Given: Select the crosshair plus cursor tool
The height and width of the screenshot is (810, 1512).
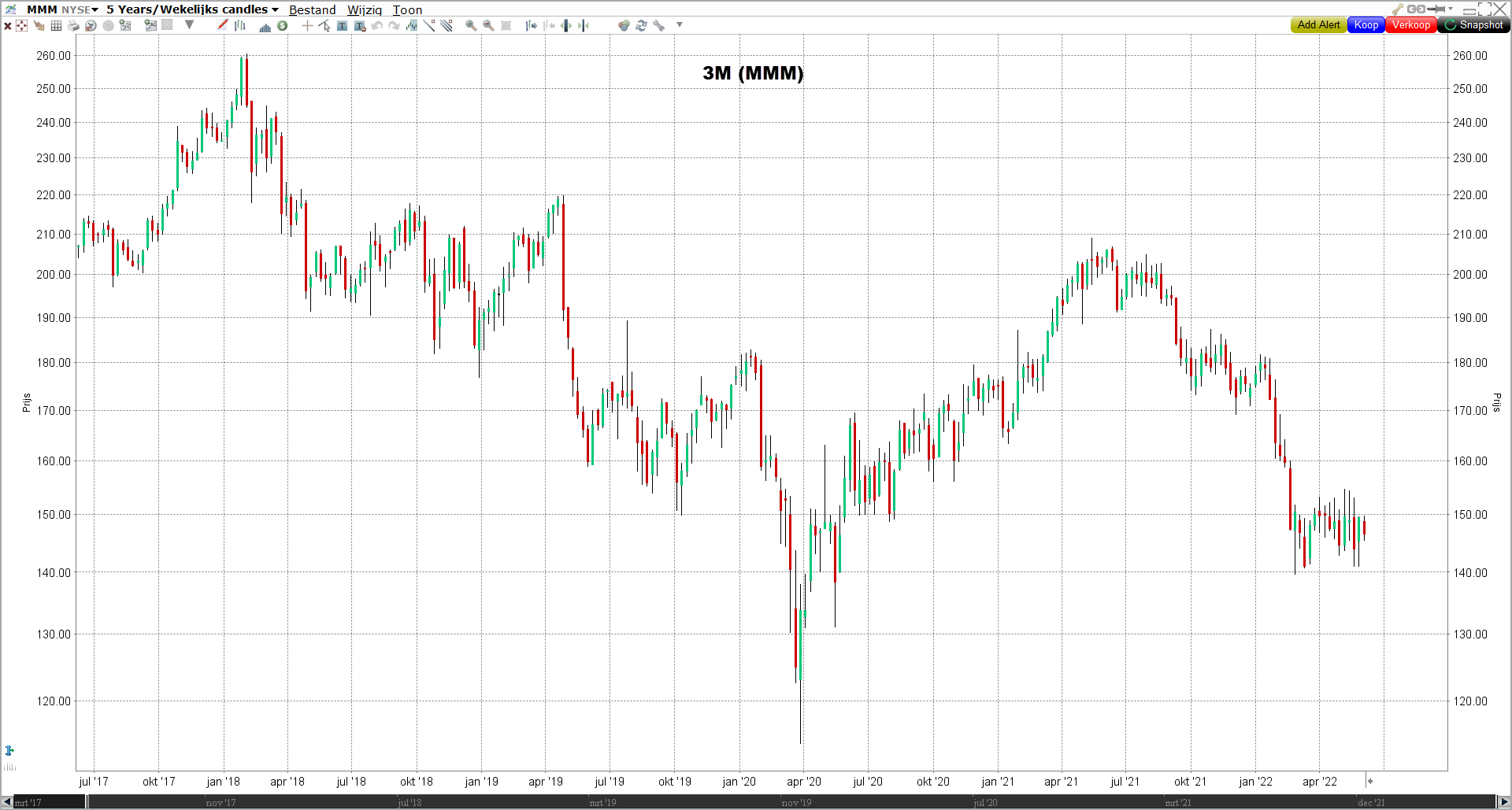Looking at the screenshot, I should [307, 26].
